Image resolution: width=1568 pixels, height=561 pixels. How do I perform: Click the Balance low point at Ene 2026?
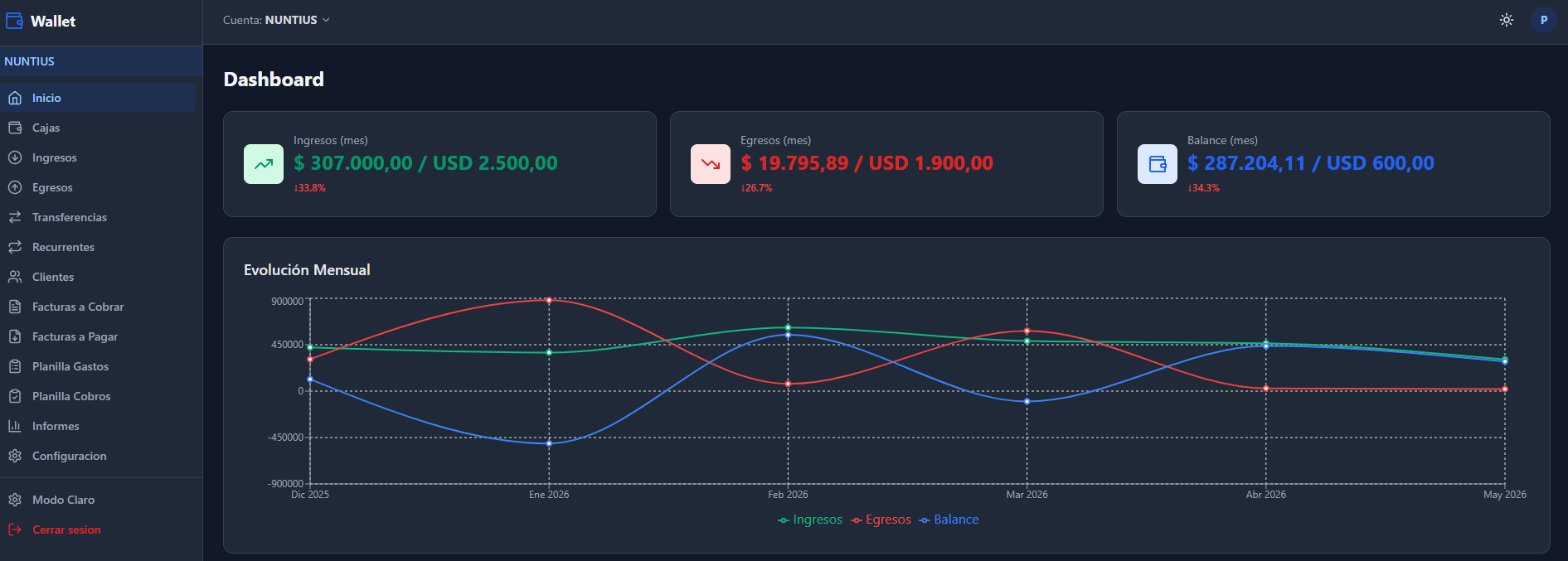[x=549, y=444]
